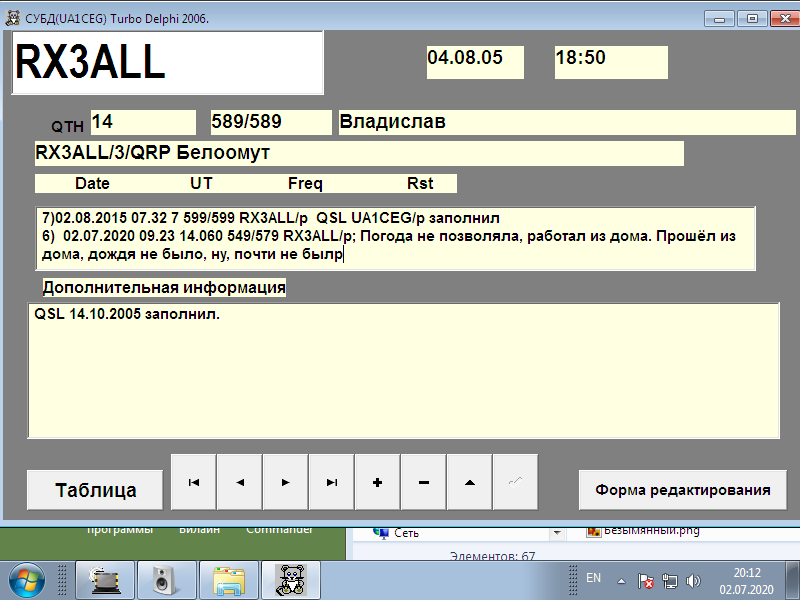Image resolution: width=800 pixels, height=600 pixels.
Task: Open Форма редактирования
Action: point(683,490)
